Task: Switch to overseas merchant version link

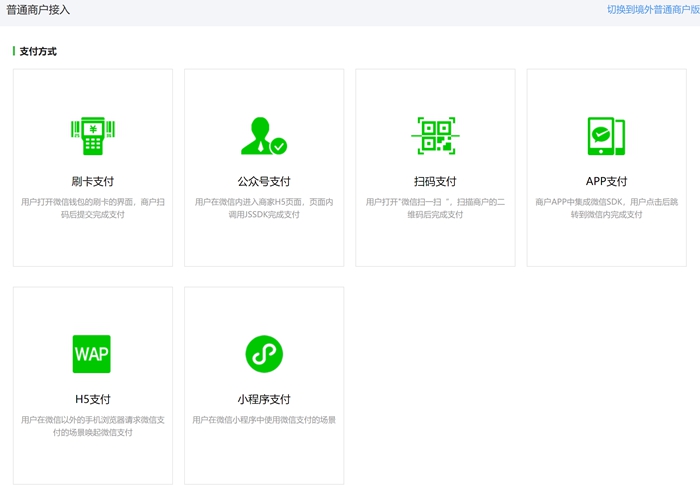Action: click(653, 10)
